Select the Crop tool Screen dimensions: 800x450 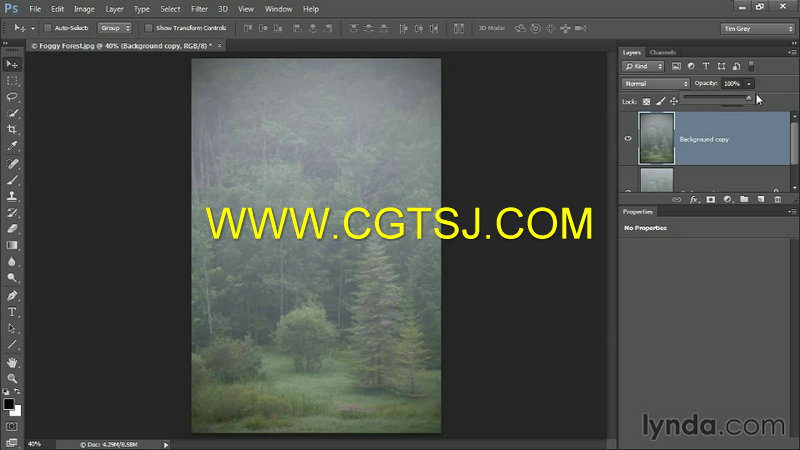[12, 130]
